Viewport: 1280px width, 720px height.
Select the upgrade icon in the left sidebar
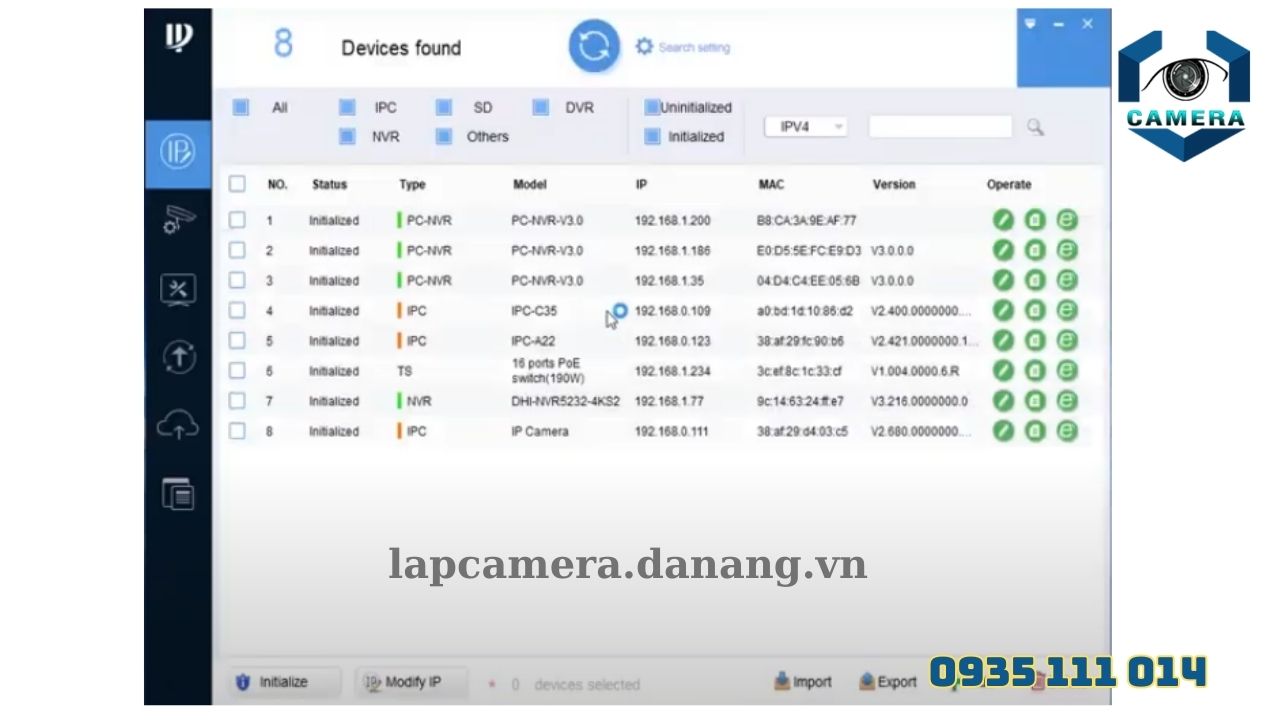[178, 357]
